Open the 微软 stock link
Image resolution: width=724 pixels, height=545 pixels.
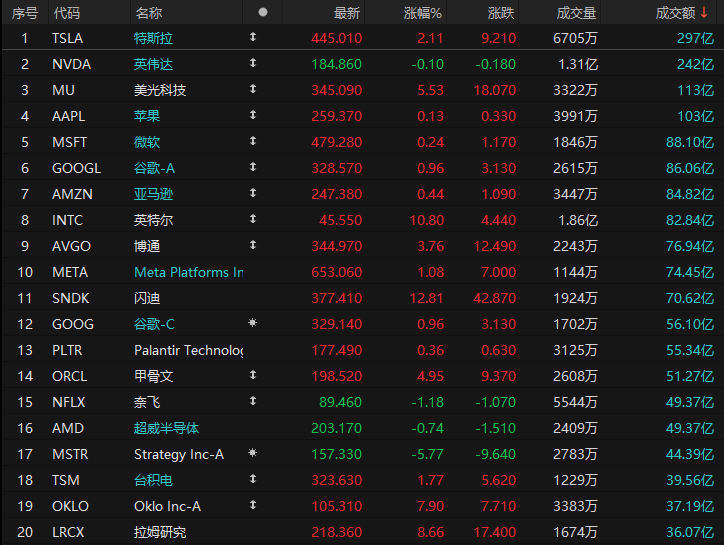tap(147, 142)
